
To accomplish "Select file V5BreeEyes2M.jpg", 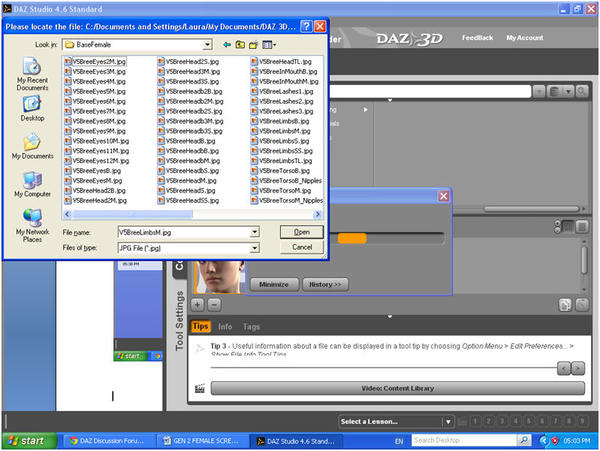I will (95, 62).
